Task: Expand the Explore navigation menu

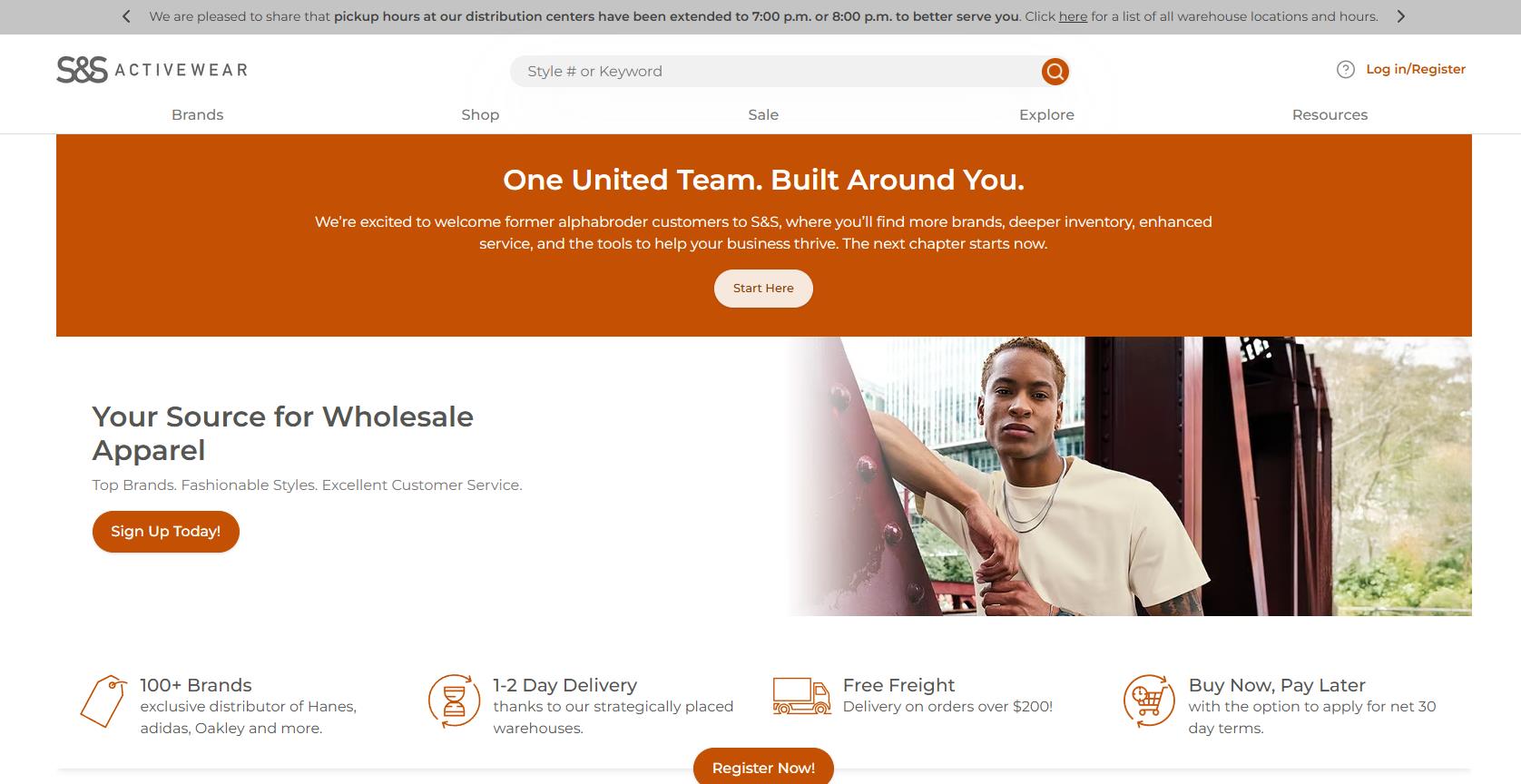Action: [1046, 114]
